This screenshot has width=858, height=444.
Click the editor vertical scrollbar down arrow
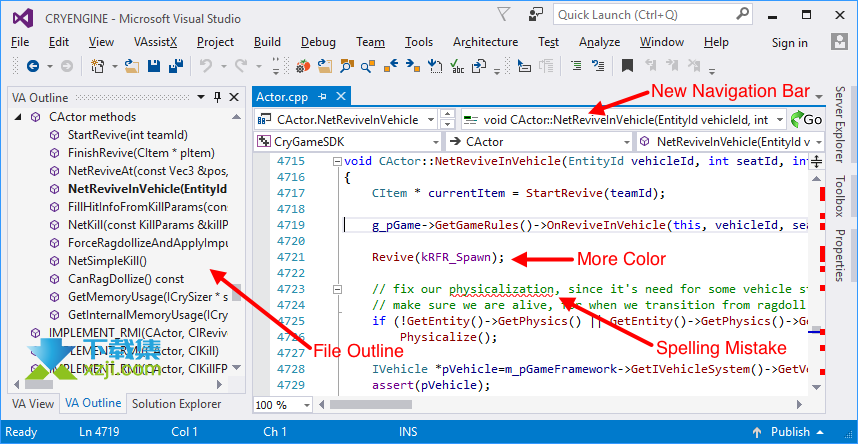(816, 387)
